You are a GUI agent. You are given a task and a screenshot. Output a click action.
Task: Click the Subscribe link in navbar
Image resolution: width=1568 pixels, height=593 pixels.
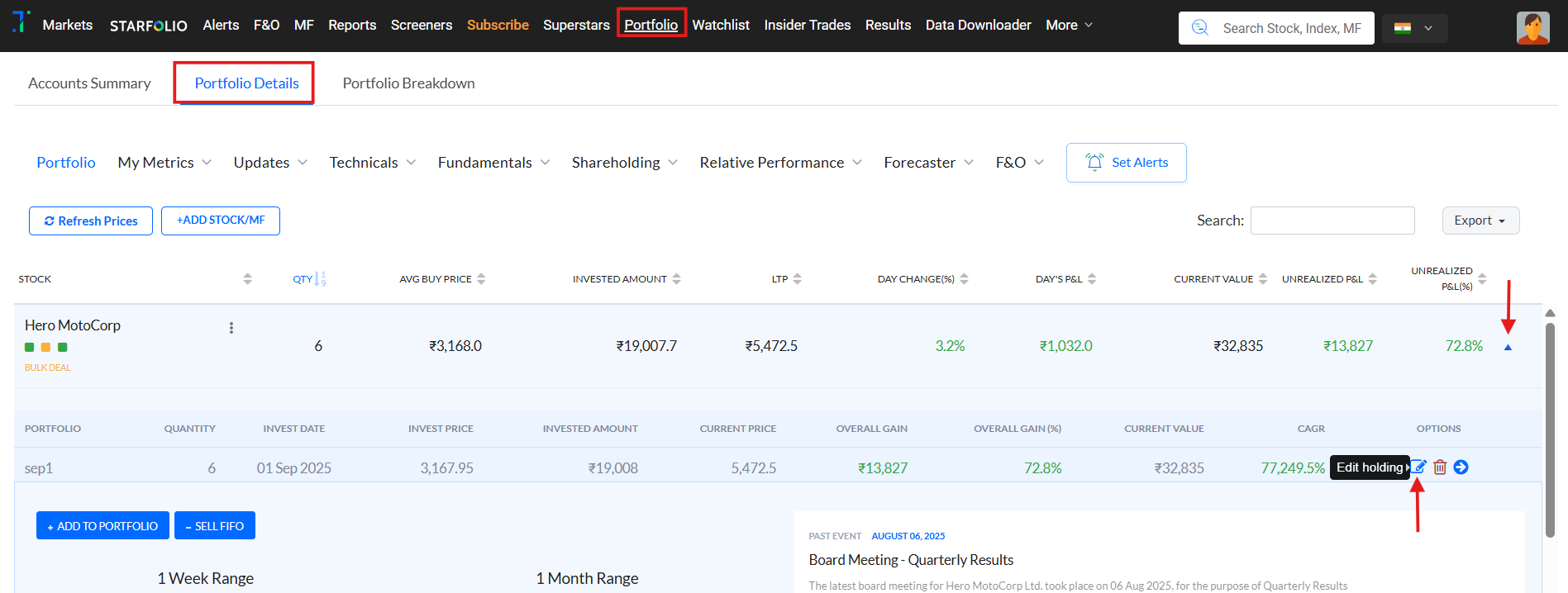click(498, 25)
